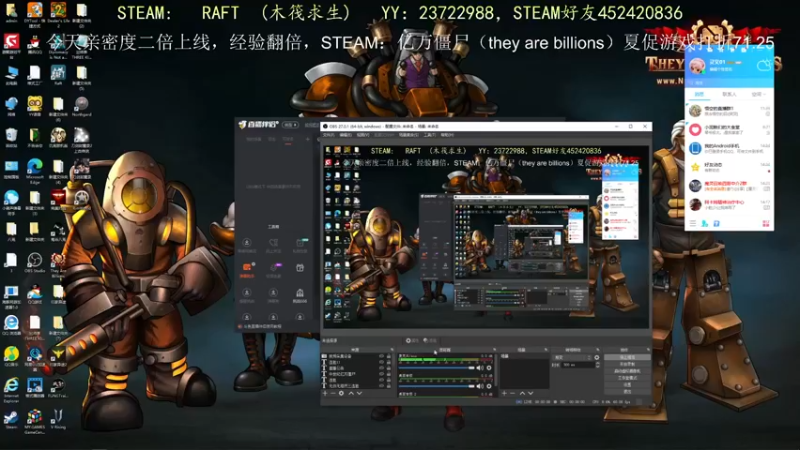Click orange tool icon in 直播伴侣 panel

pos(247,267)
